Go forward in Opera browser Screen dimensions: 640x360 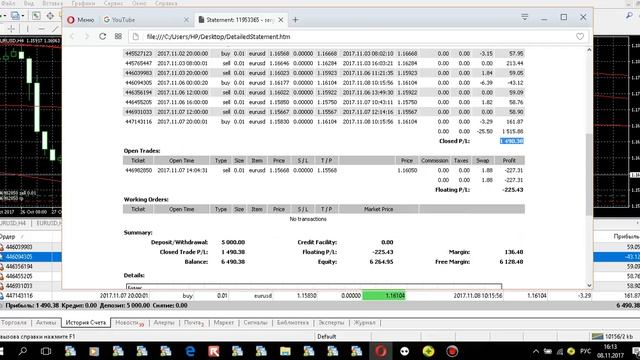[87, 36]
